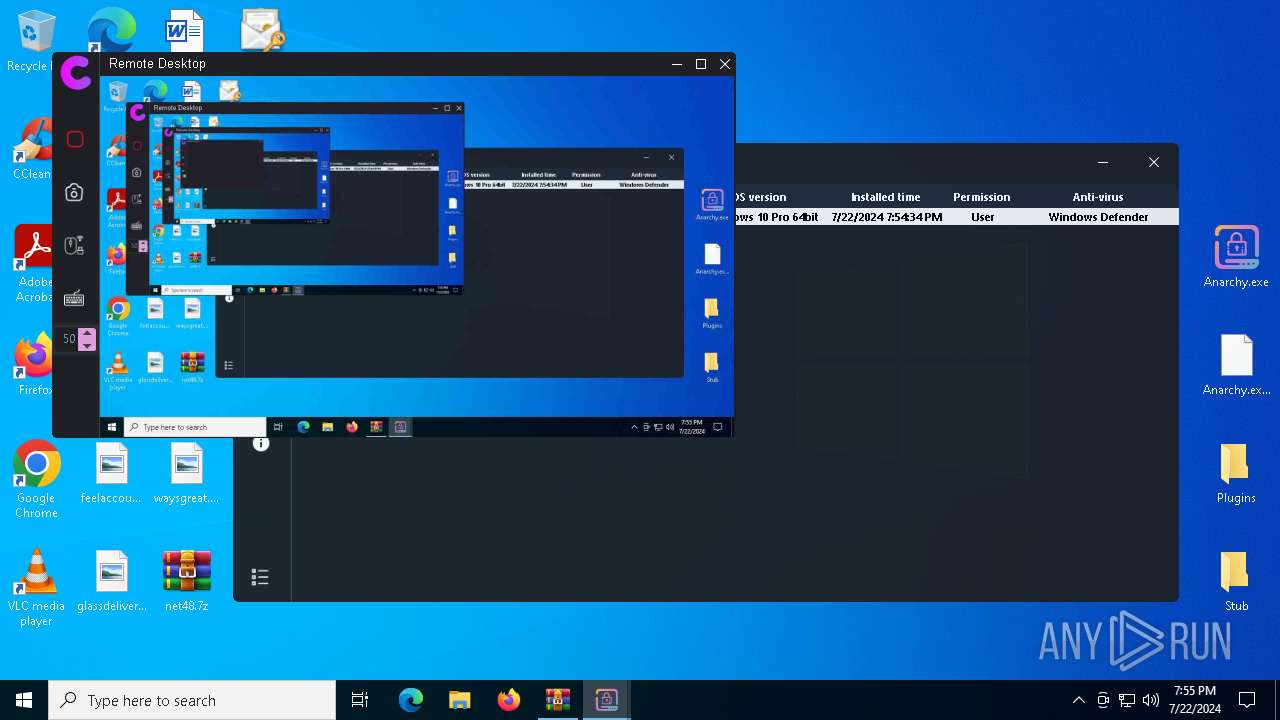The height and width of the screenshot is (720, 1280).
Task: Open Microsoft Edge desktop shortcut
Action: 111,30
